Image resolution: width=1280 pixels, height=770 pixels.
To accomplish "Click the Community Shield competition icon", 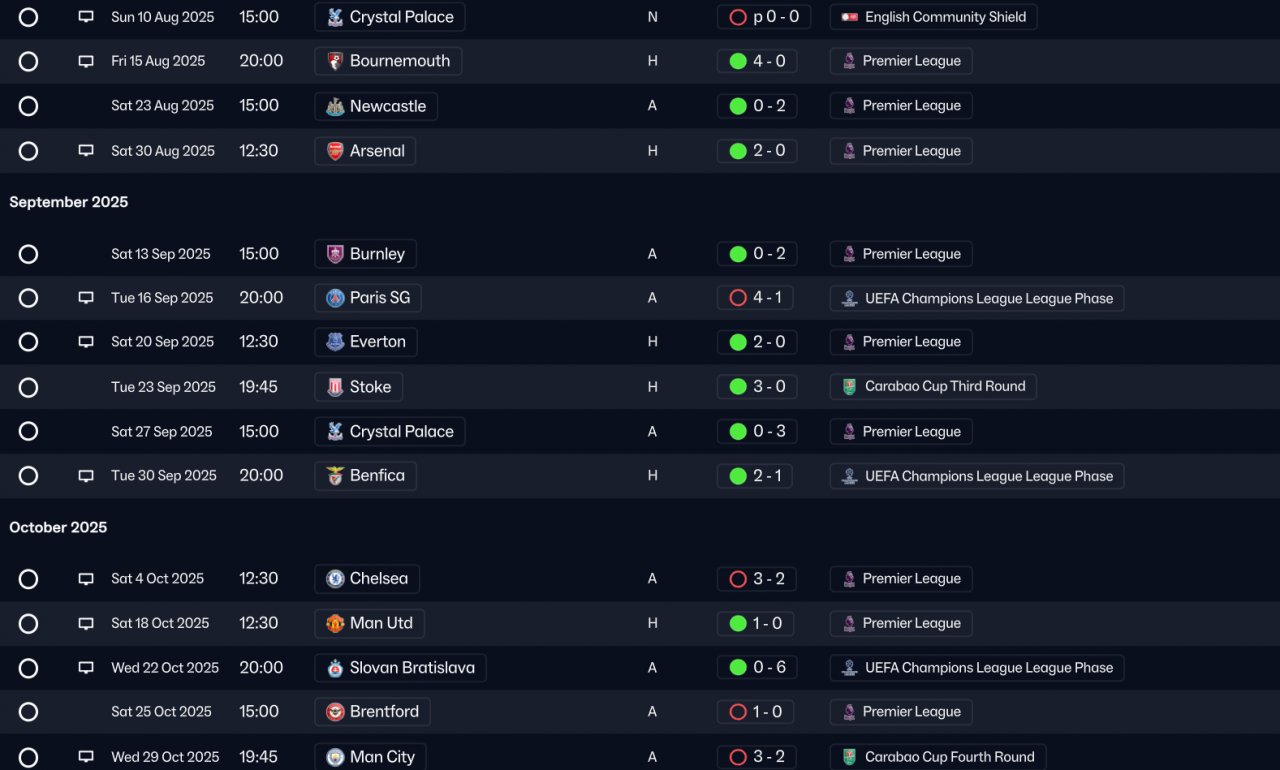I will pyautogui.click(x=849, y=17).
